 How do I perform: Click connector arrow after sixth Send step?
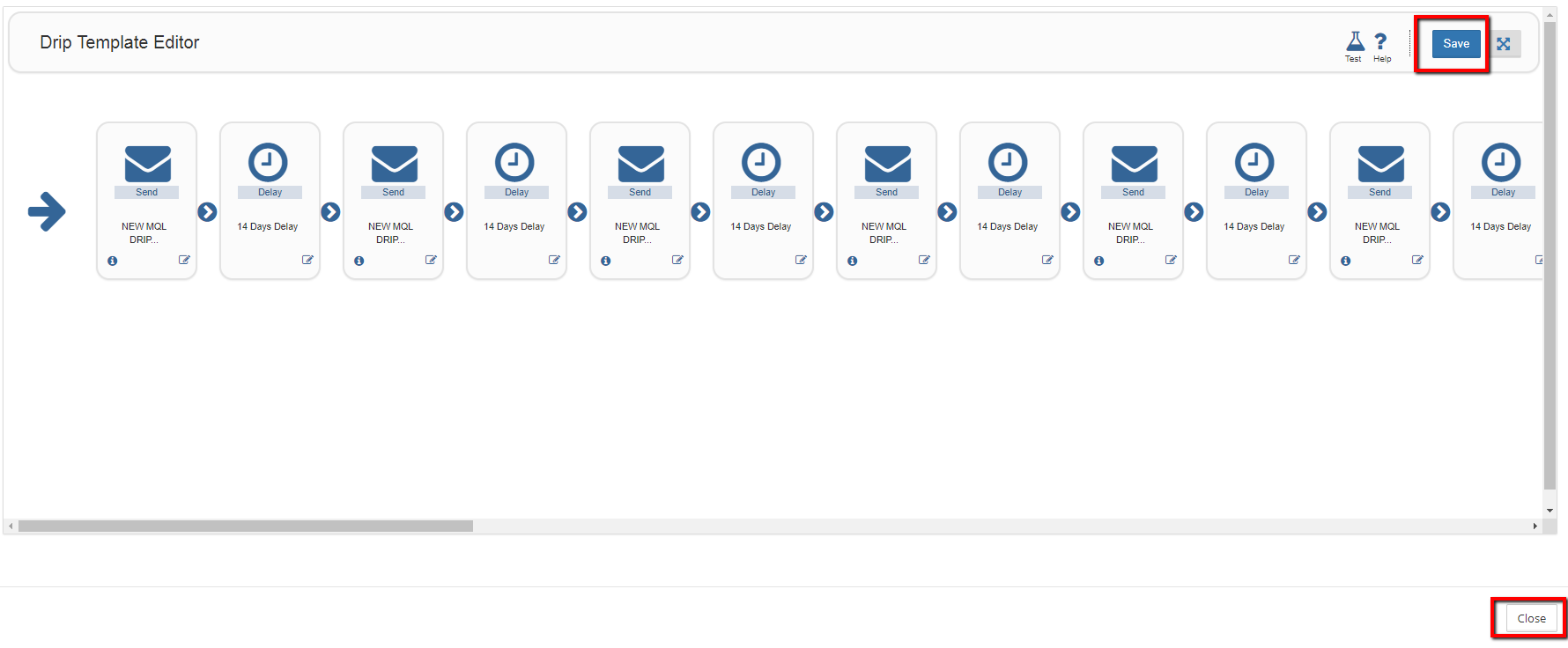(1440, 211)
